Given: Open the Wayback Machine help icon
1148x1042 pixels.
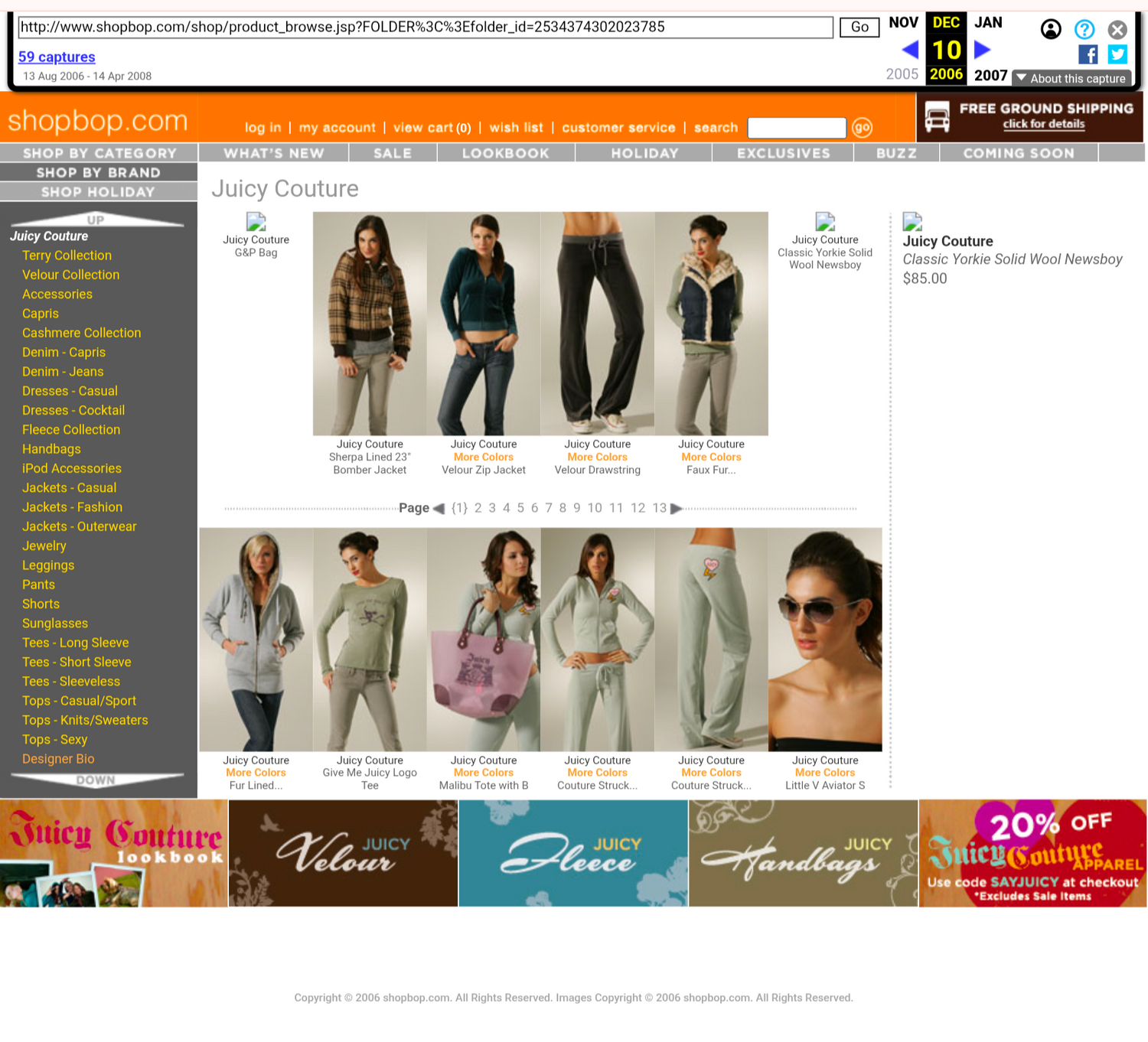Looking at the screenshot, I should point(1084,29).
